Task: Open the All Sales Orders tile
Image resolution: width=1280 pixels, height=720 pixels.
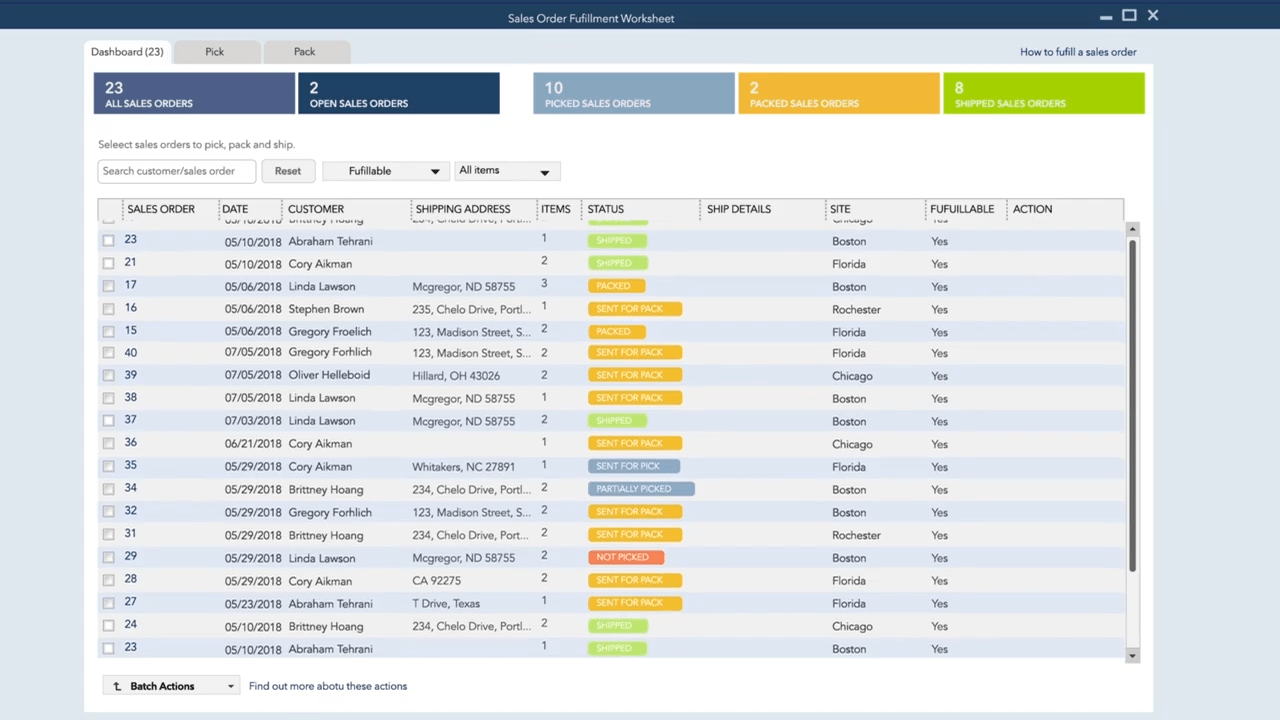Action: point(193,93)
